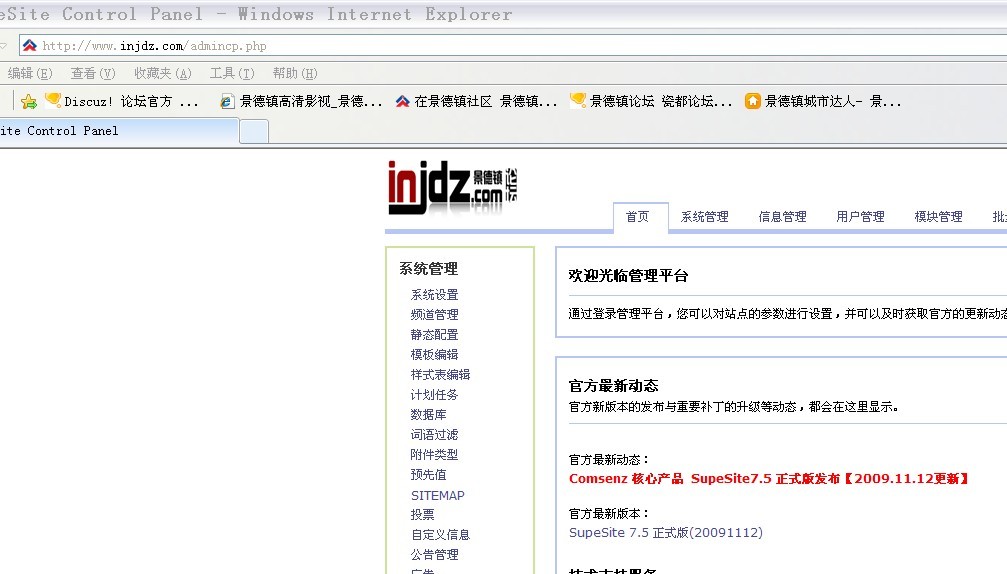
Task: Click the injdz.com site logo
Action: pyautogui.click(x=453, y=187)
